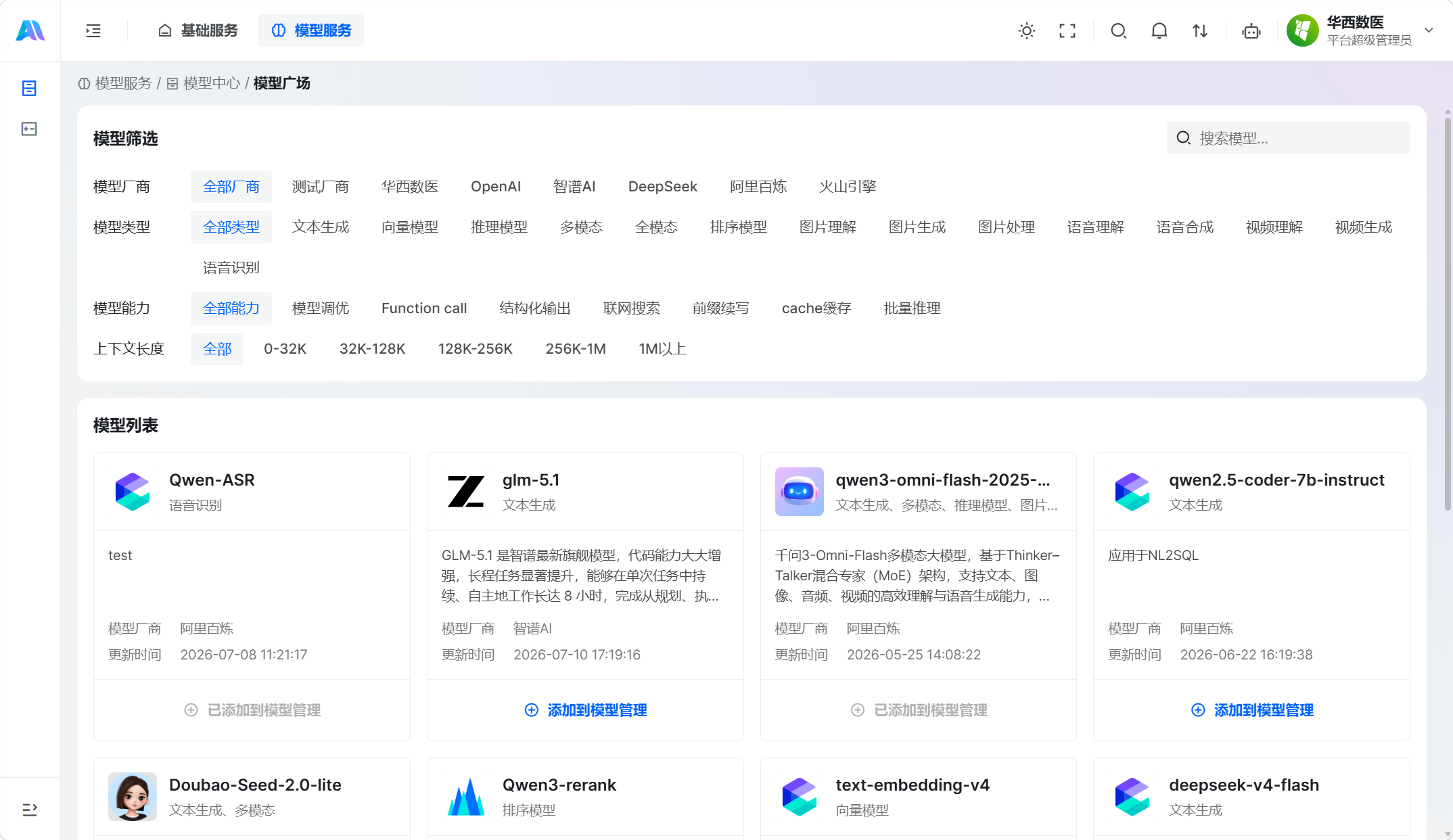The height and width of the screenshot is (840, 1453).
Task: Filter model type by 文本生成
Action: pyautogui.click(x=321, y=227)
